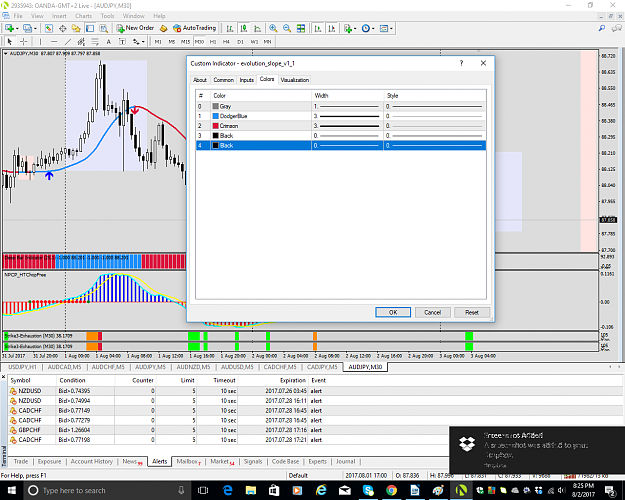This screenshot has width=625, height=500.
Task: Click Cancel in the Custom Indicator dialog
Action: tap(432, 312)
